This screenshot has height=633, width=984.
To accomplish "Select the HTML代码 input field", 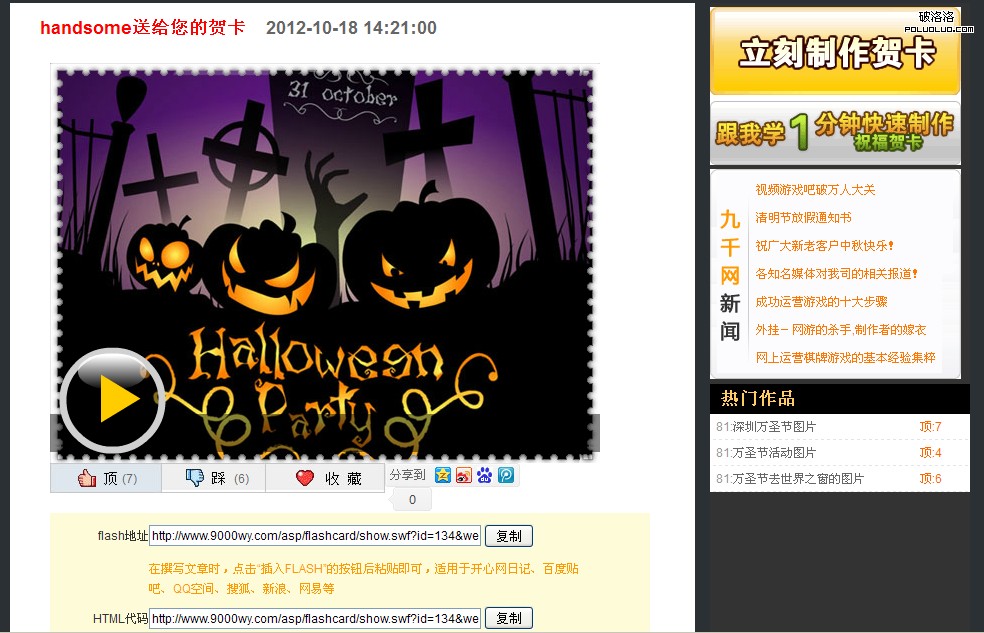I will (314, 618).
